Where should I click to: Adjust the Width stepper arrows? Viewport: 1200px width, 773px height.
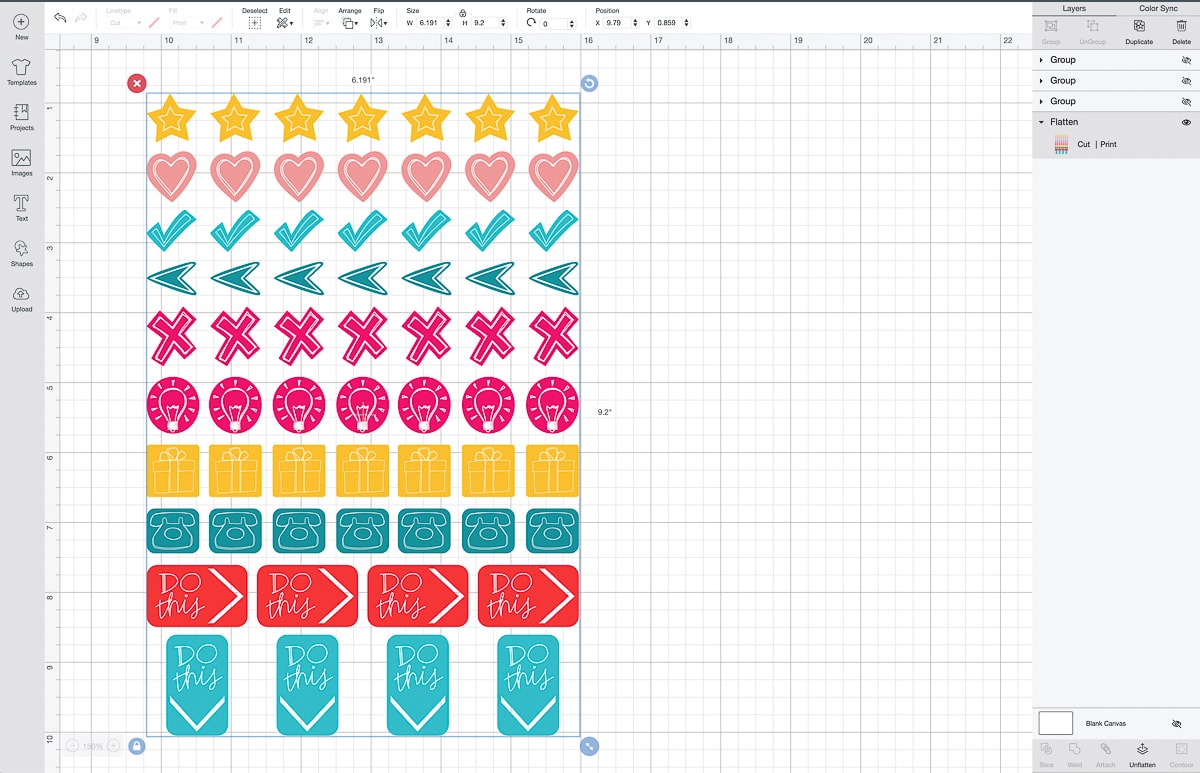pos(446,22)
